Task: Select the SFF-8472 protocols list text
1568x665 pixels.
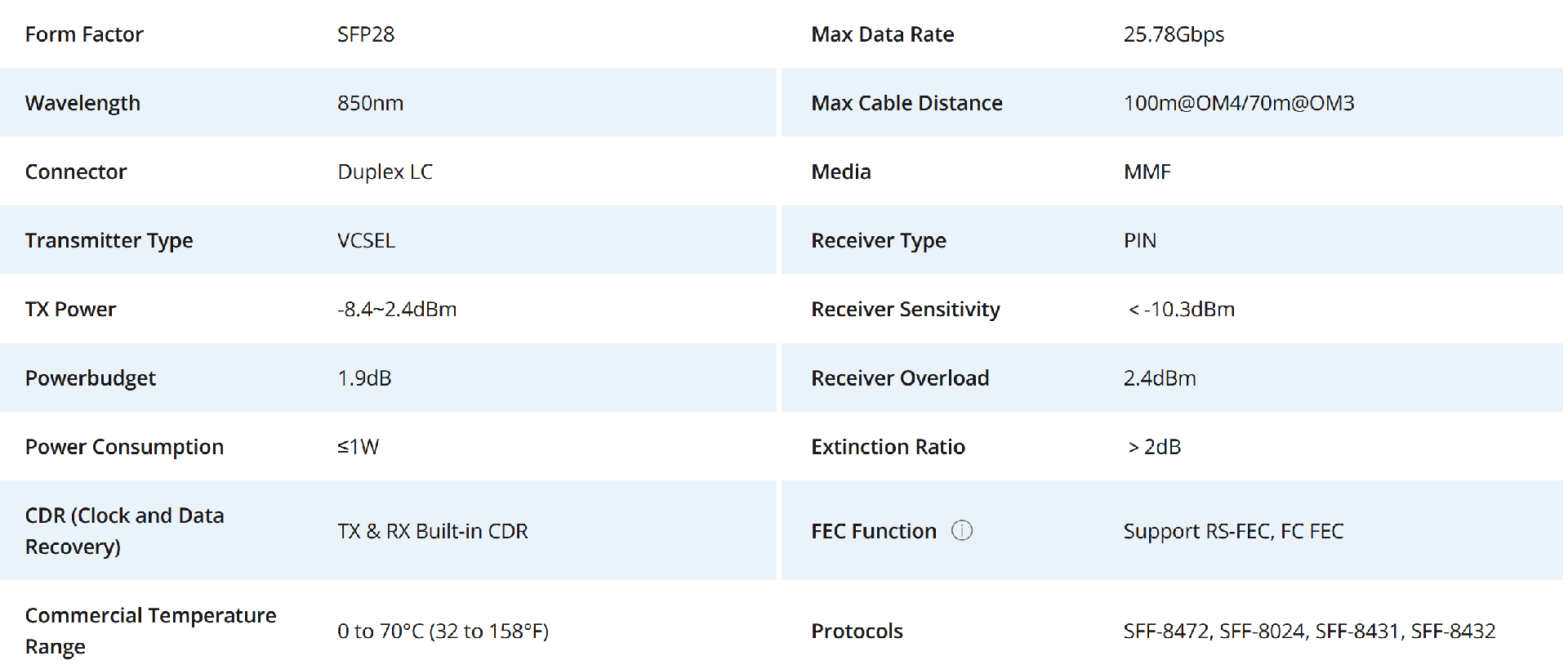Action: 1309,631
